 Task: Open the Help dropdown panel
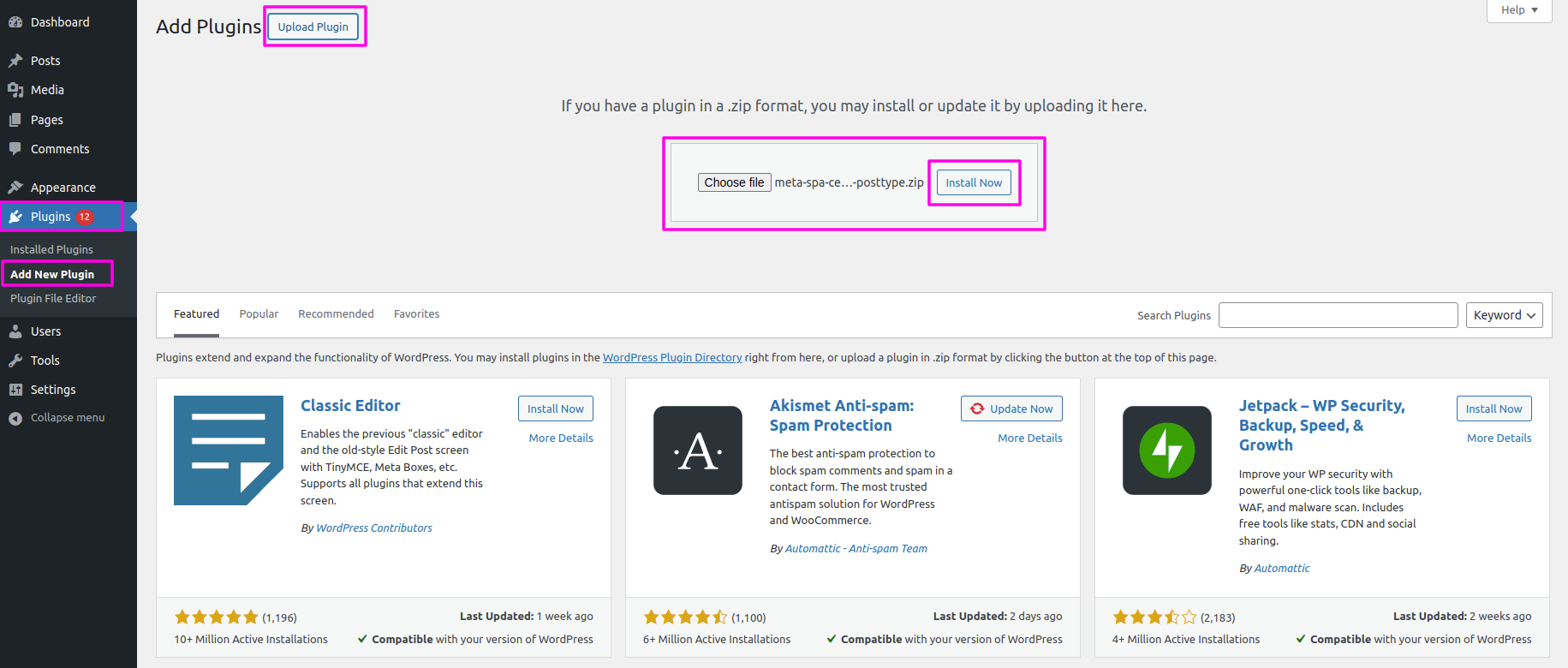[1519, 10]
